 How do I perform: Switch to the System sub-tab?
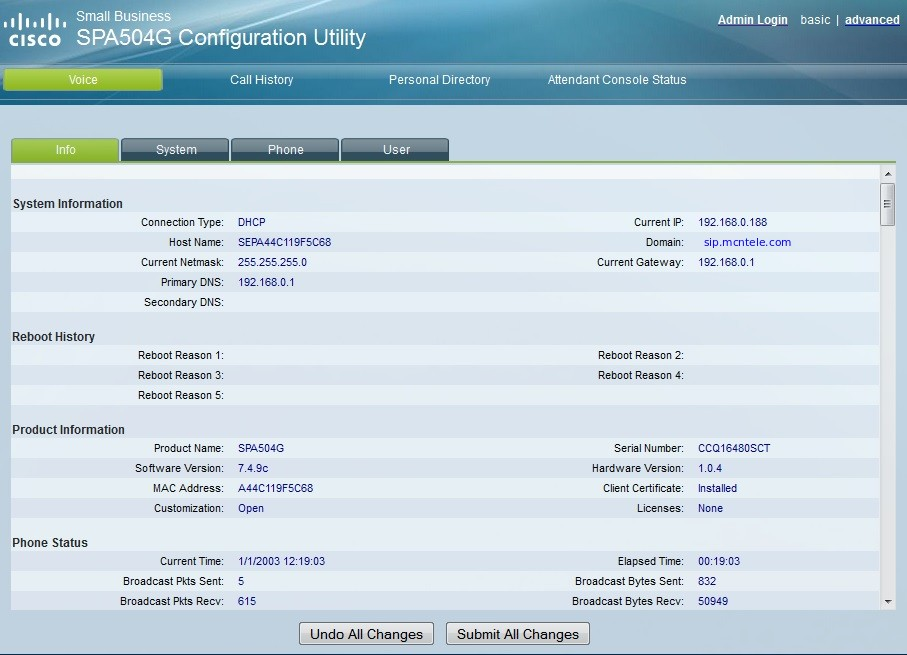point(175,150)
